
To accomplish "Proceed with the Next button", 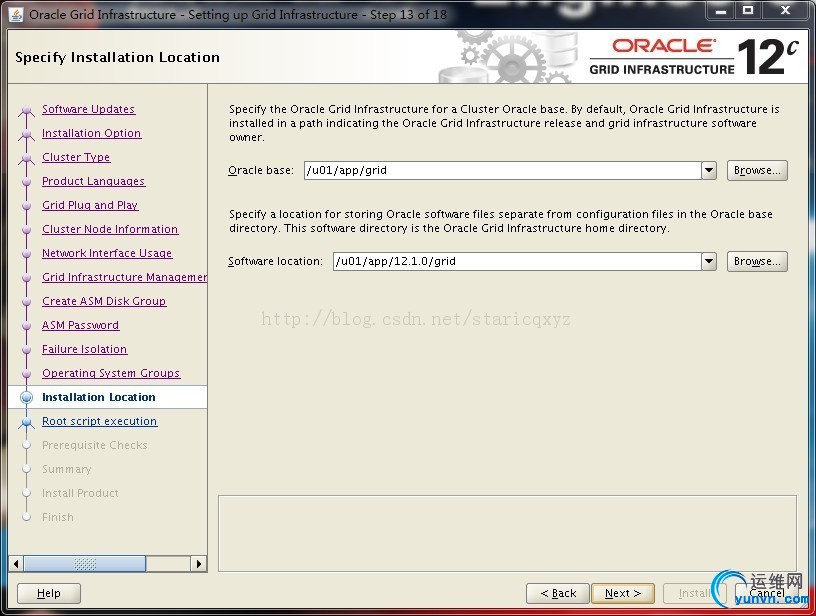I will [x=623, y=593].
